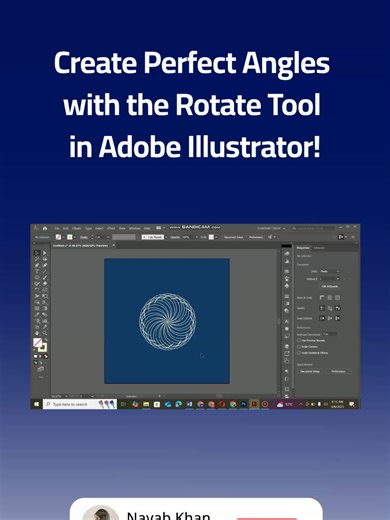390x520 pixels.
Task: Open the File menu
Action: (57, 228)
